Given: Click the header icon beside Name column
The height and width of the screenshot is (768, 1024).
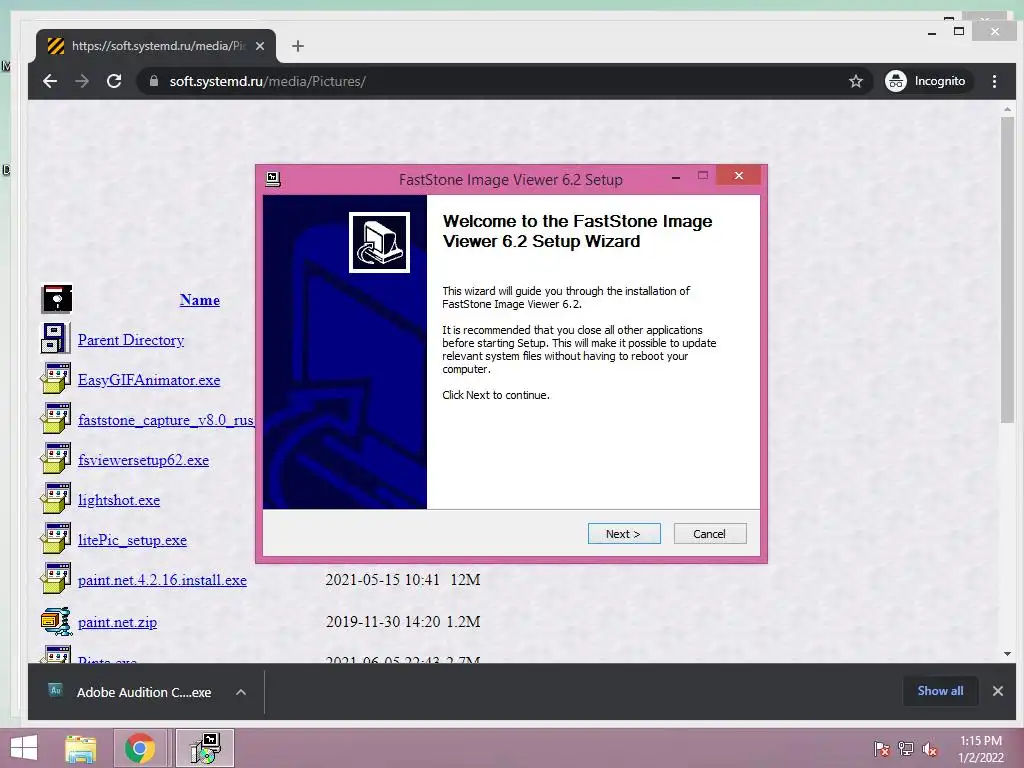Looking at the screenshot, I should tap(57, 298).
